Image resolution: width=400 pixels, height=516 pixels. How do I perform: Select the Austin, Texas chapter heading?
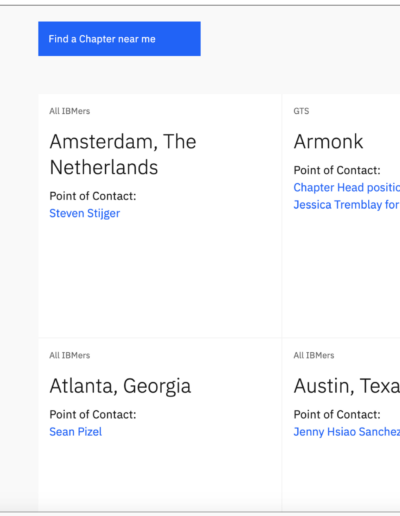(347, 386)
